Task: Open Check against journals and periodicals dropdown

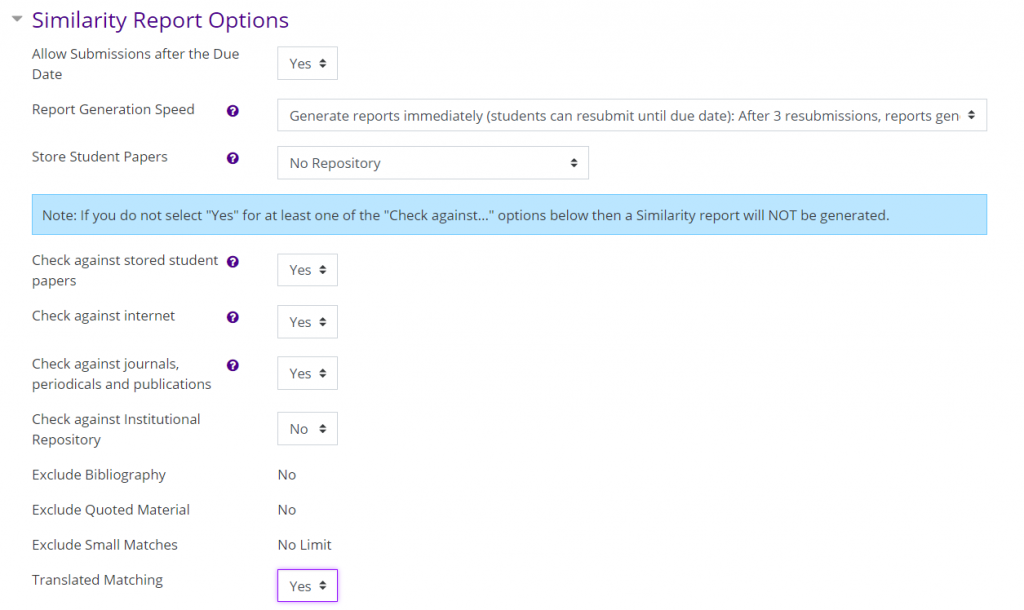Action: pyautogui.click(x=307, y=373)
